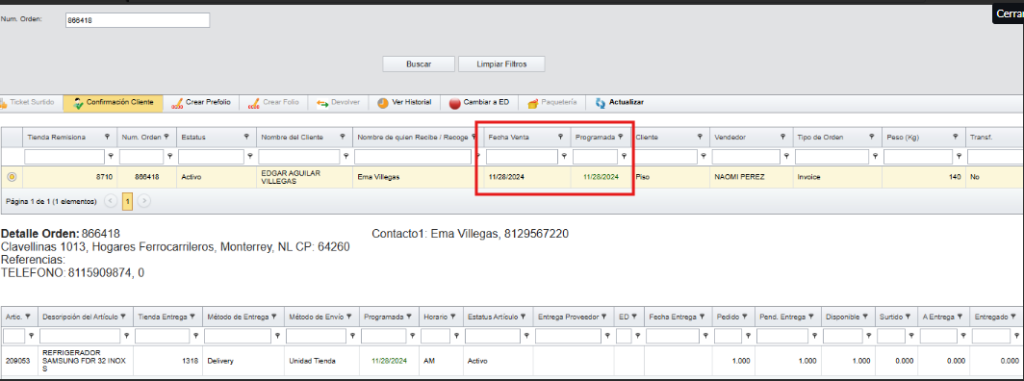This screenshot has height=381, width=1024.
Task: Open filter operator menu beside Estatus filter box
Action: coord(249,156)
